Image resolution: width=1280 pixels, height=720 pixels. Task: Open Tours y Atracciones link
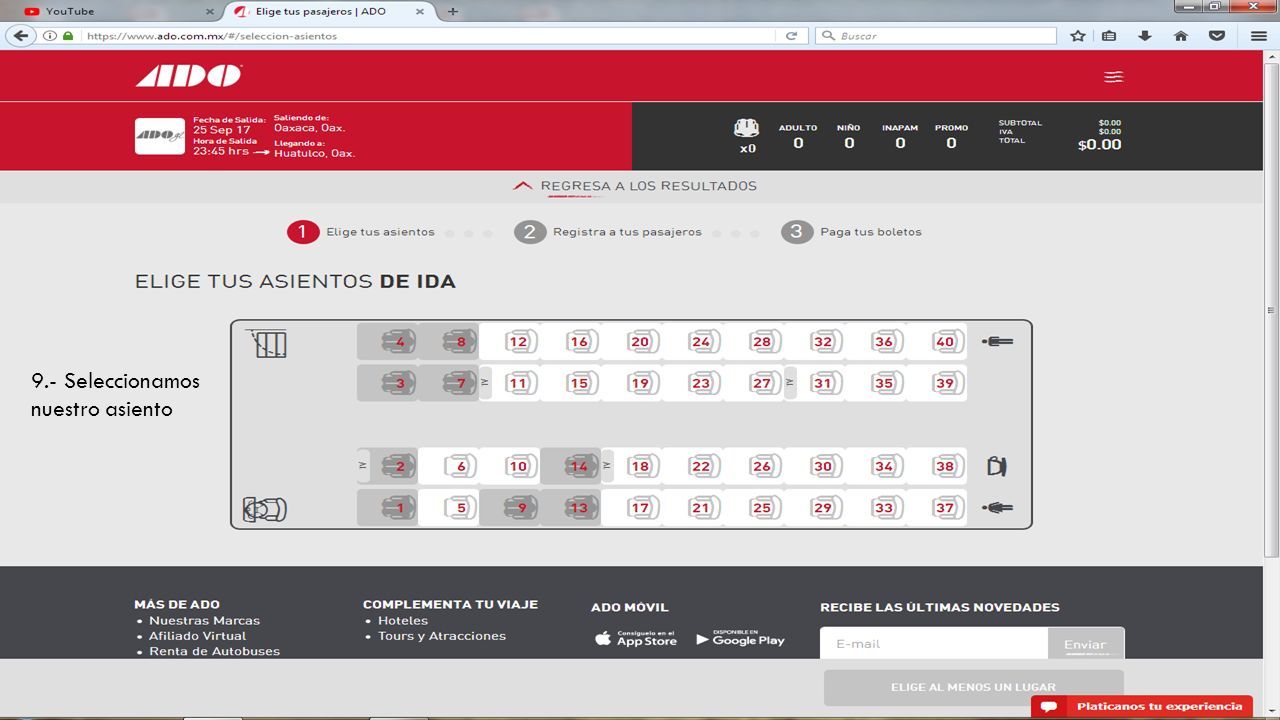pos(442,636)
